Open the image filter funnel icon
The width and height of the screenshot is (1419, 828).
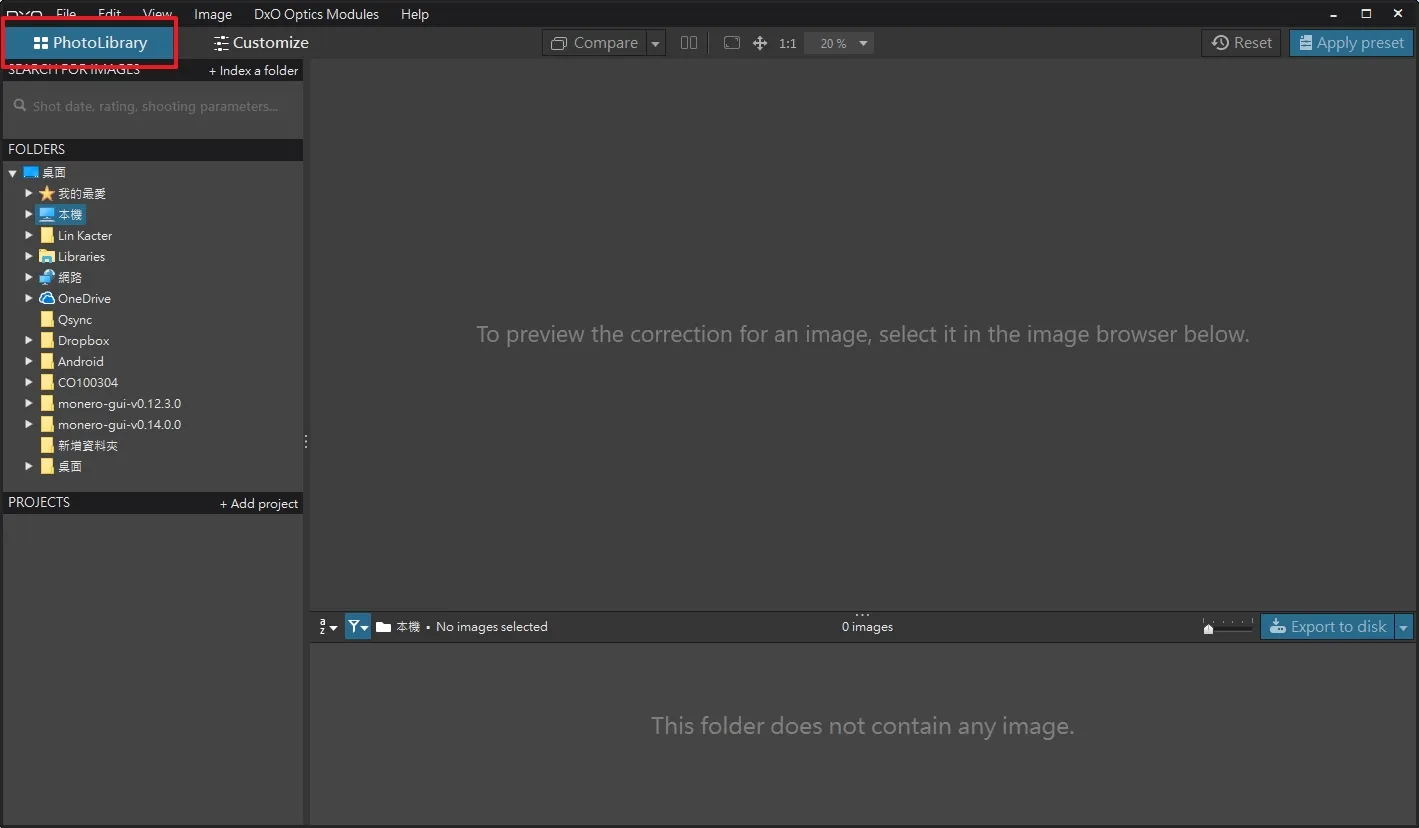click(x=357, y=627)
